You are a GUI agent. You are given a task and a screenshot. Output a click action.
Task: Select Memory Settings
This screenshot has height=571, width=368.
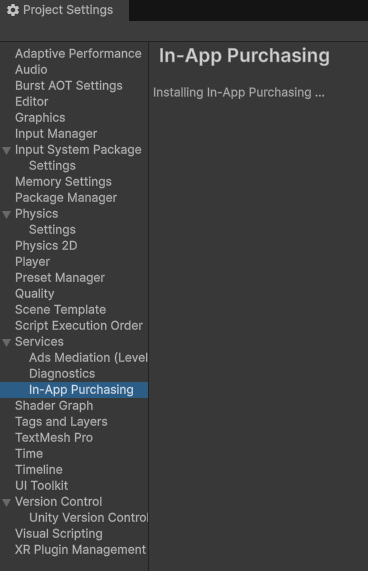(63, 182)
